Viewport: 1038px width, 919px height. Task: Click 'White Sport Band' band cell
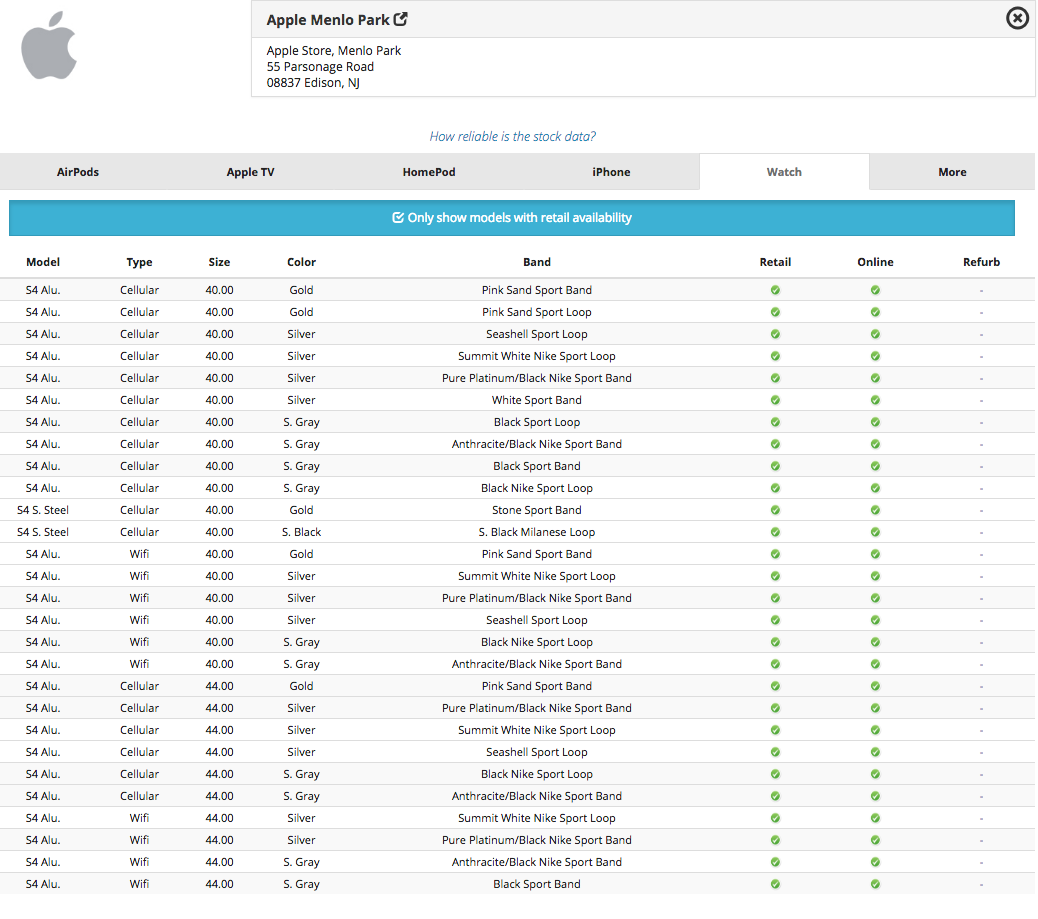pyautogui.click(x=537, y=401)
